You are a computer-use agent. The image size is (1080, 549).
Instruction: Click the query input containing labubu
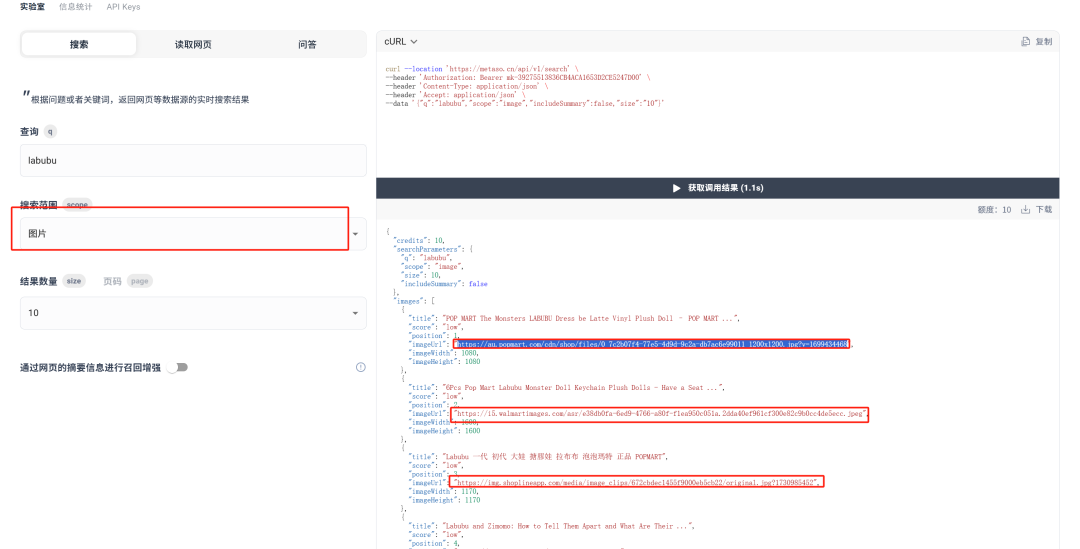coord(193,160)
